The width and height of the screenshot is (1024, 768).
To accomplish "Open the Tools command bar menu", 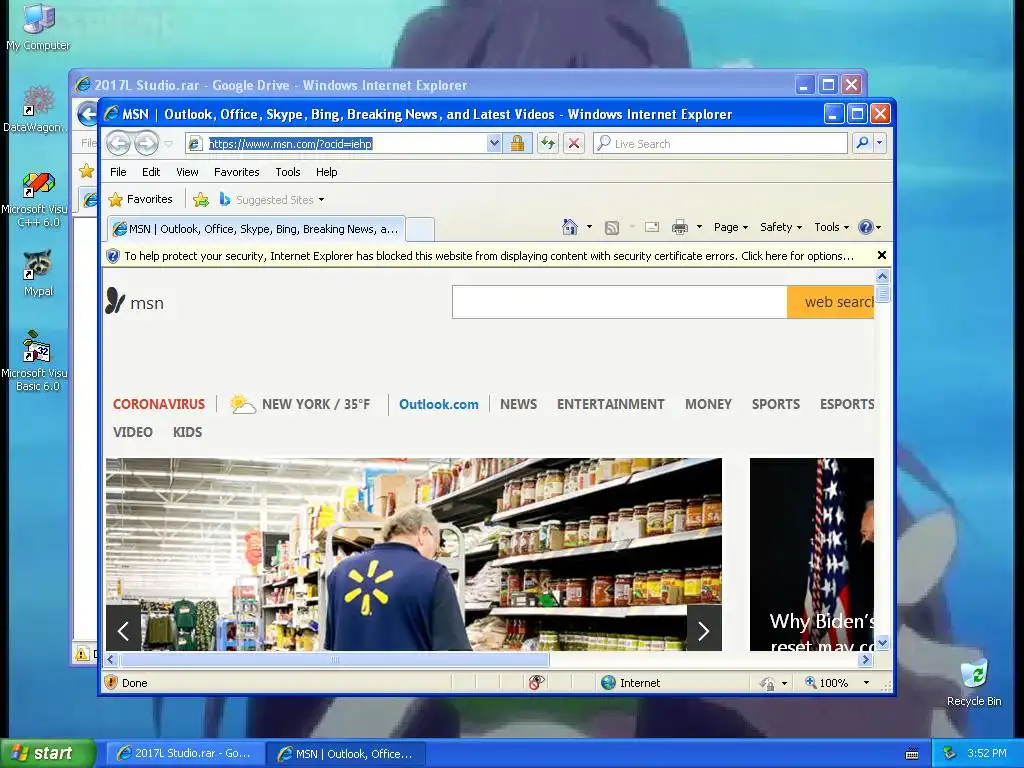I will 831,227.
